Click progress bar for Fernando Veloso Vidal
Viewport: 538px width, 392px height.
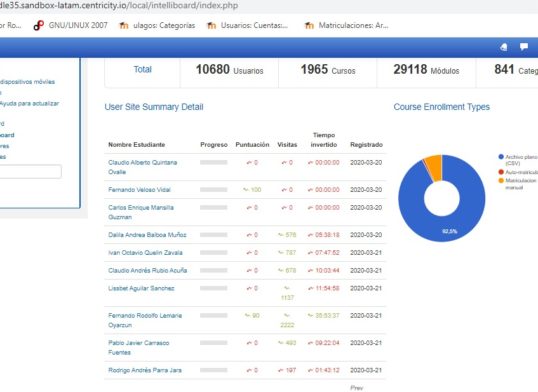(x=213, y=189)
